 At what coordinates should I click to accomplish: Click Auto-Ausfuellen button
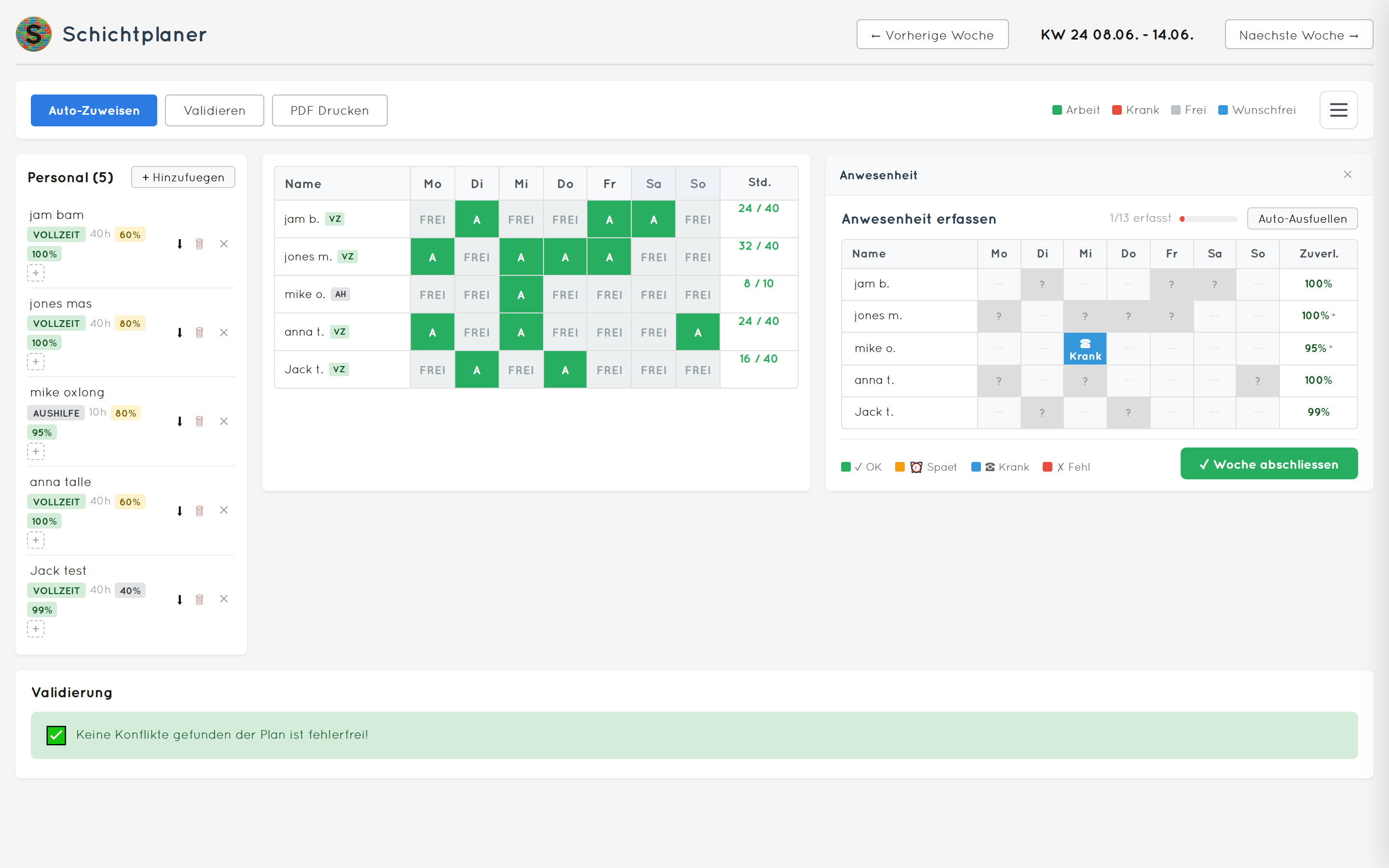(1302, 219)
